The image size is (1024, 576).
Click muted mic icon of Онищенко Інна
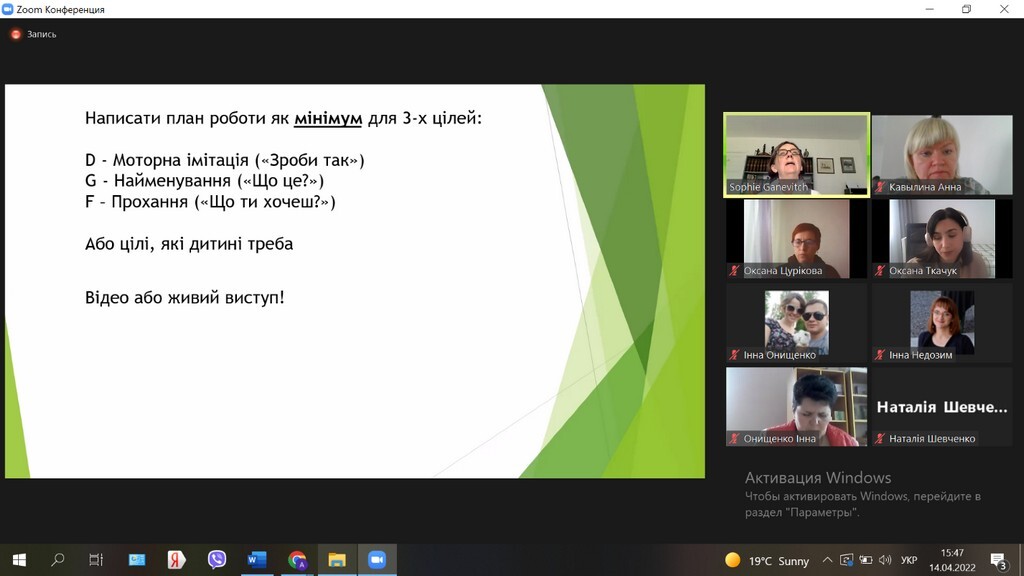point(734,438)
